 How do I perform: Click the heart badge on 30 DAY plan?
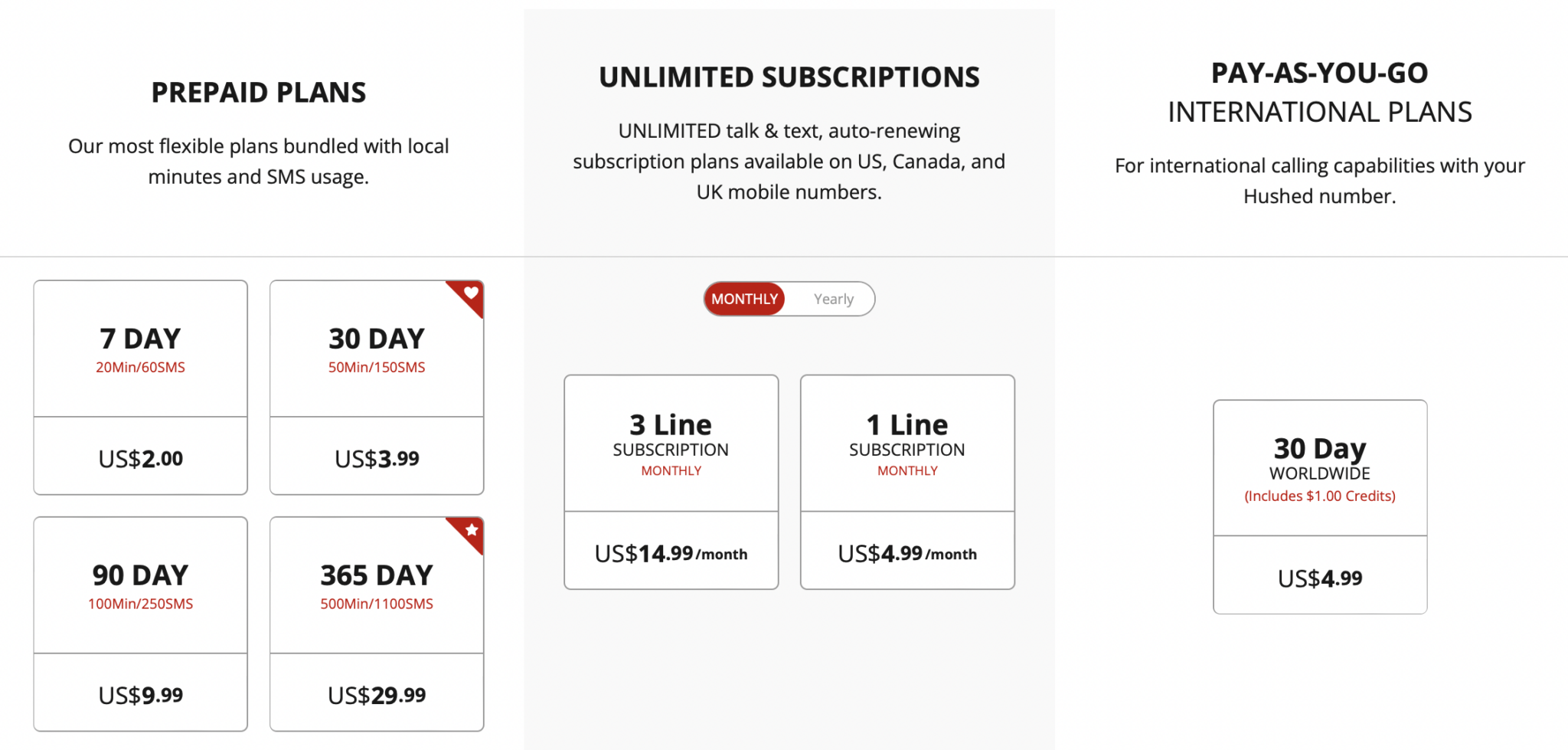[470, 293]
